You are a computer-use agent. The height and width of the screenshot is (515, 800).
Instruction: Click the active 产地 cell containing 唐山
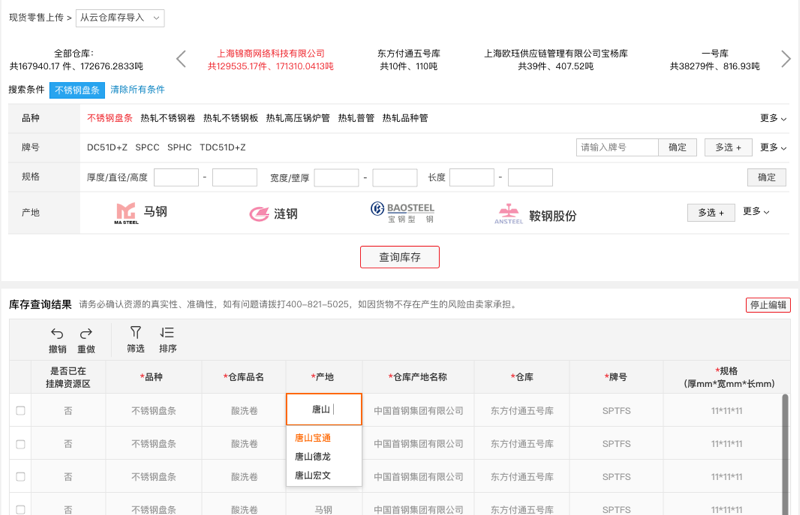coord(324,409)
